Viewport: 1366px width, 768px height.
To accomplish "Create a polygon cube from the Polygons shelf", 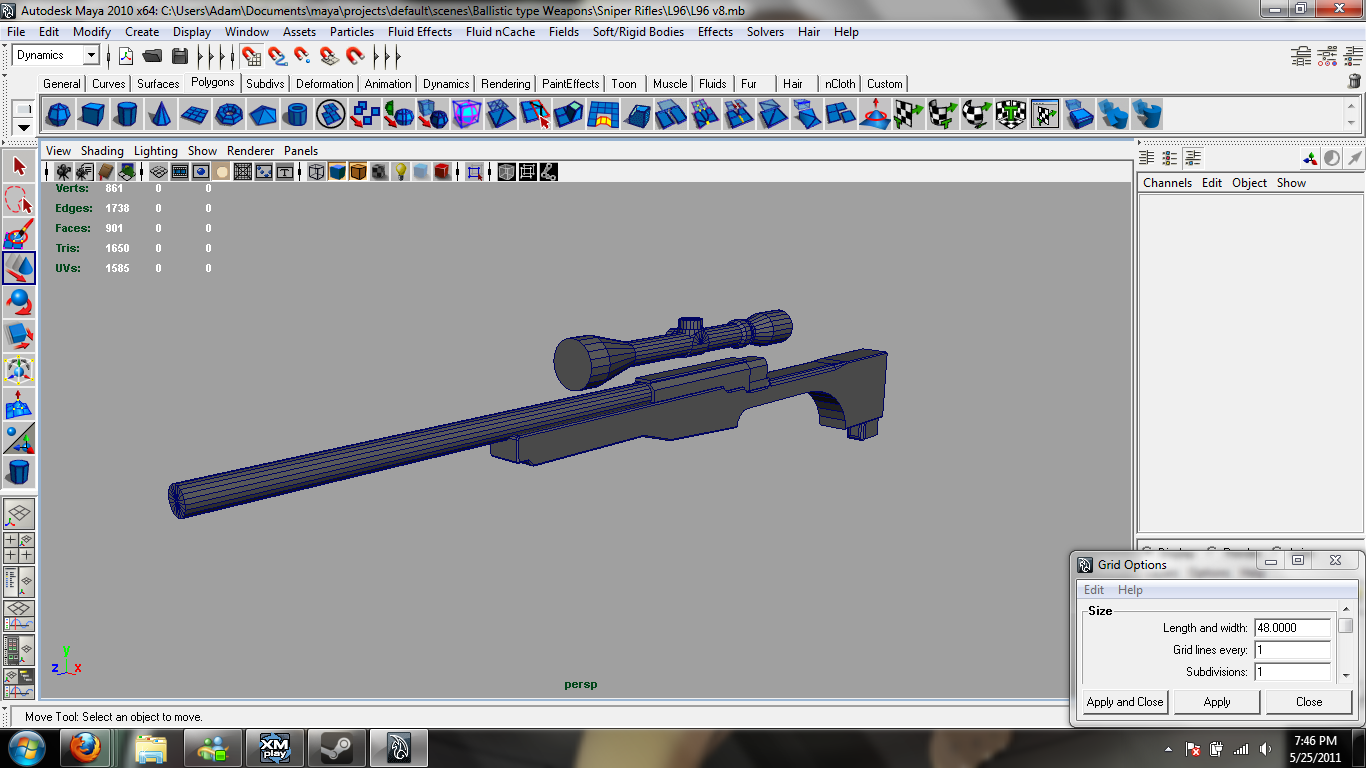I will (92, 115).
